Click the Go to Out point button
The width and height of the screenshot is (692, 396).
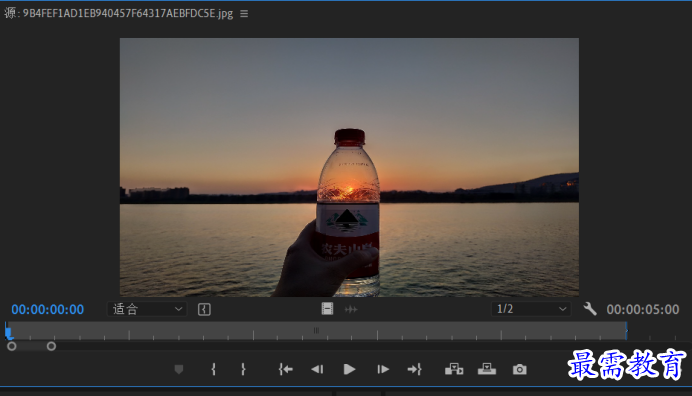coord(414,369)
